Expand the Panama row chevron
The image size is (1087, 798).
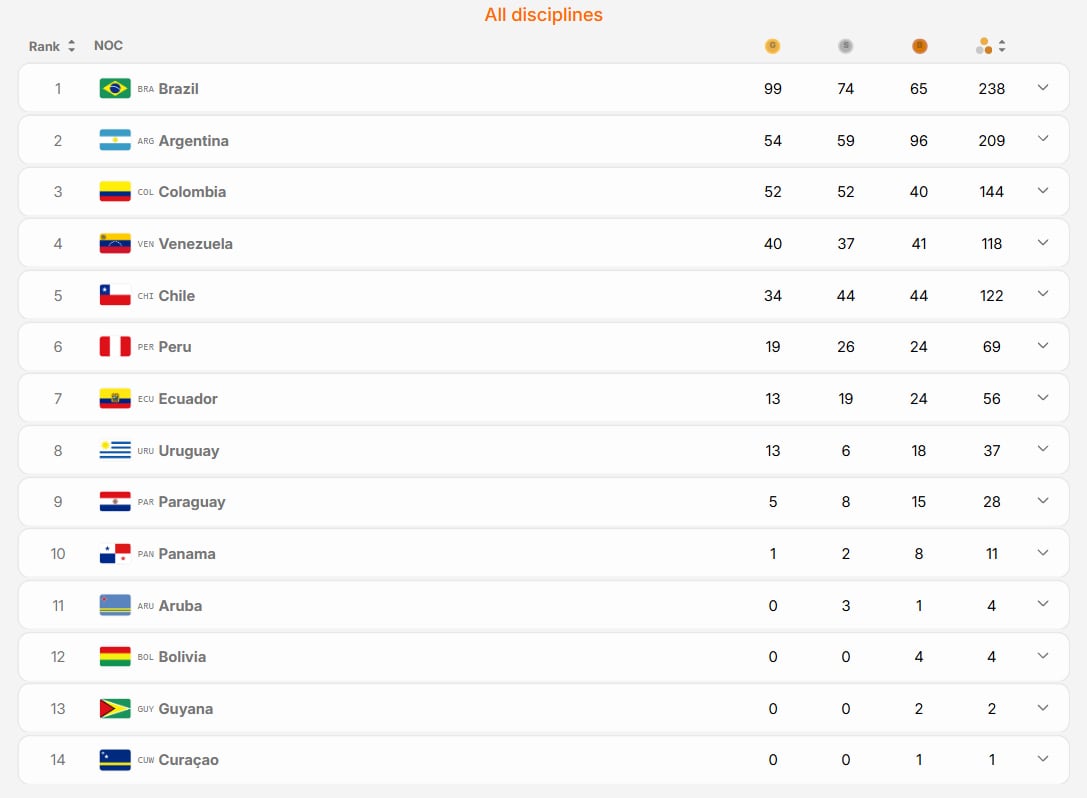click(1043, 553)
